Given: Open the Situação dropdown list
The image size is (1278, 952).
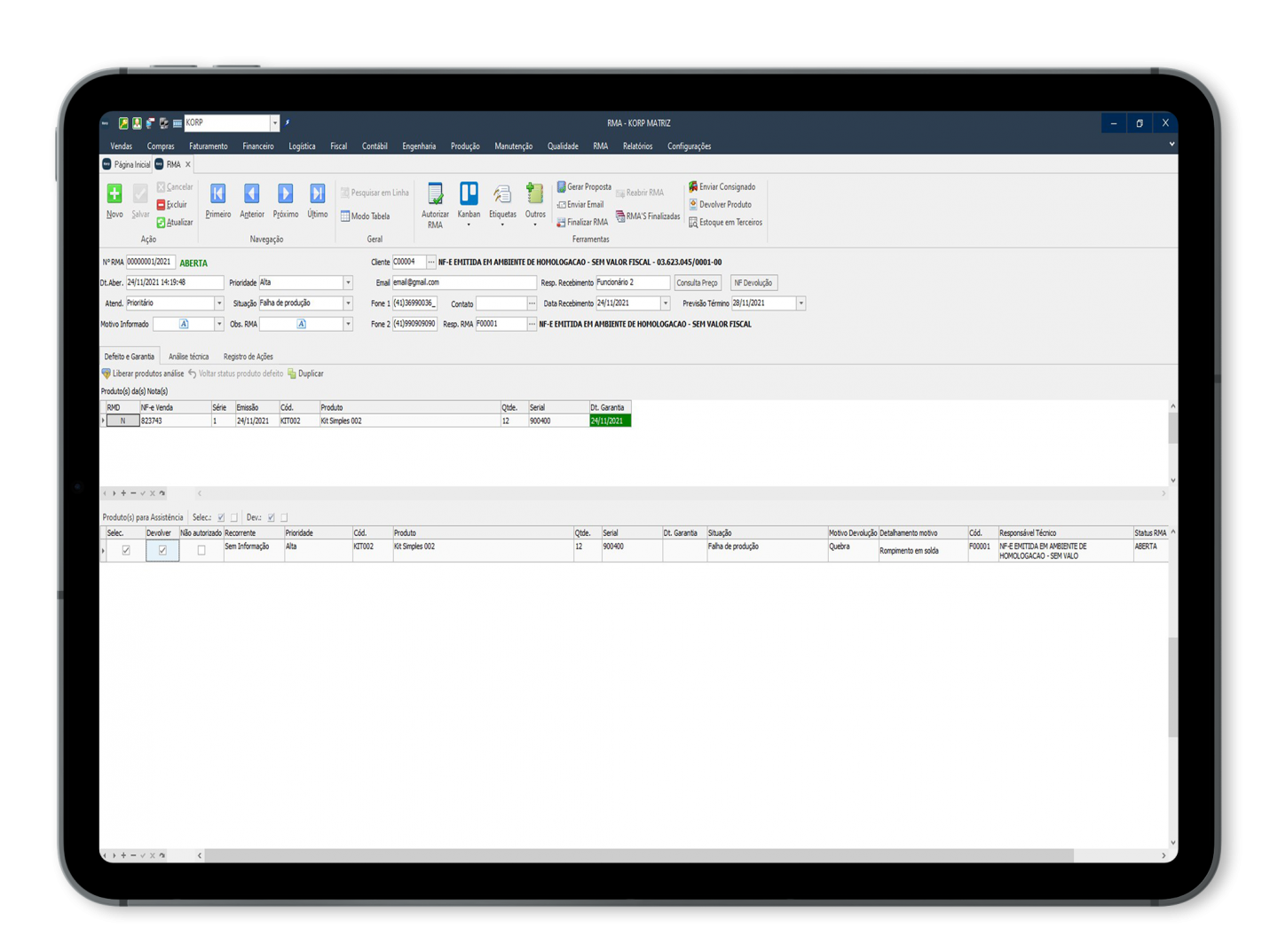Looking at the screenshot, I should click(348, 303).
